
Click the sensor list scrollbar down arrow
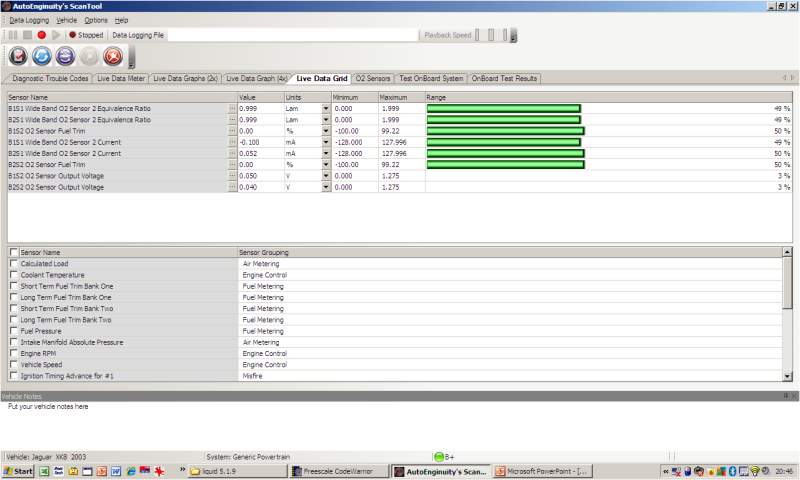[x=787, y=376]
